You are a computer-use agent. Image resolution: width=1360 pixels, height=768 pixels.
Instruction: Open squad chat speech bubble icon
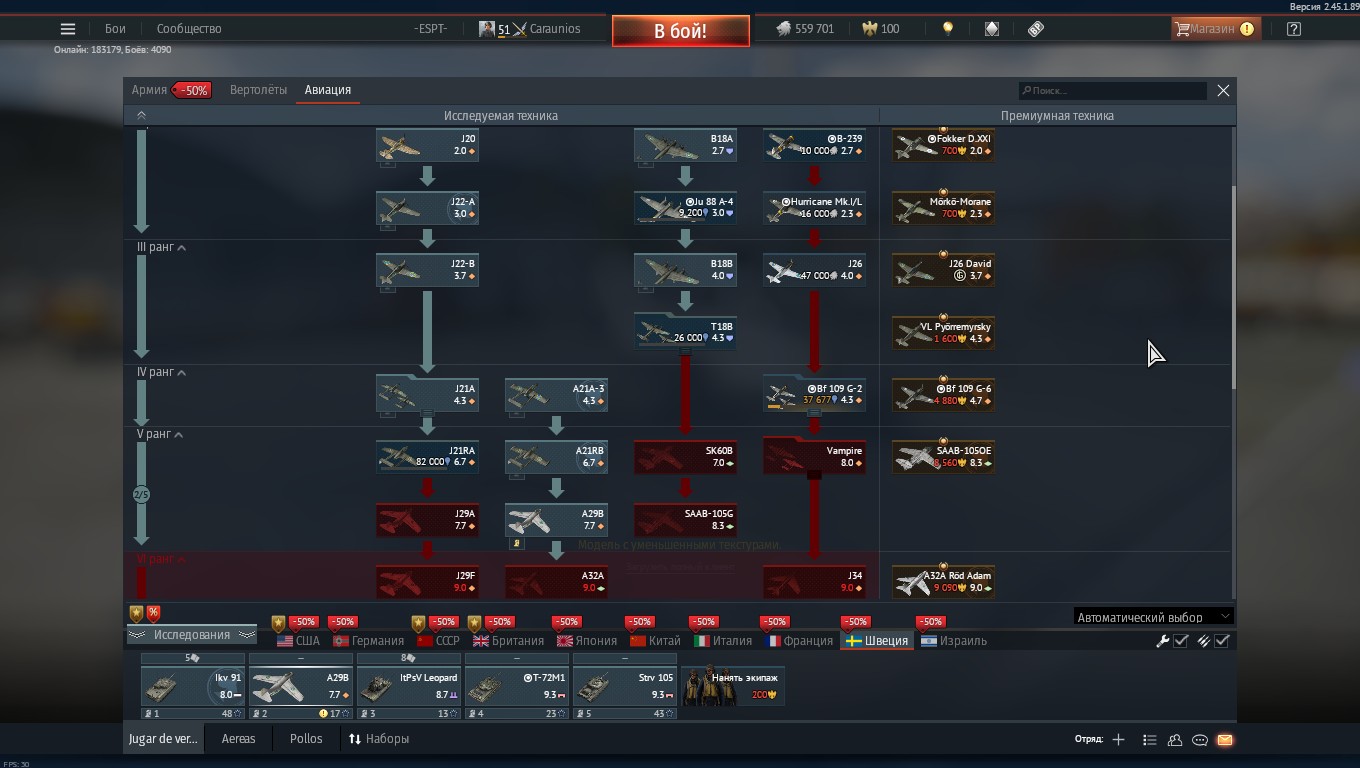tap(1200, 740)
